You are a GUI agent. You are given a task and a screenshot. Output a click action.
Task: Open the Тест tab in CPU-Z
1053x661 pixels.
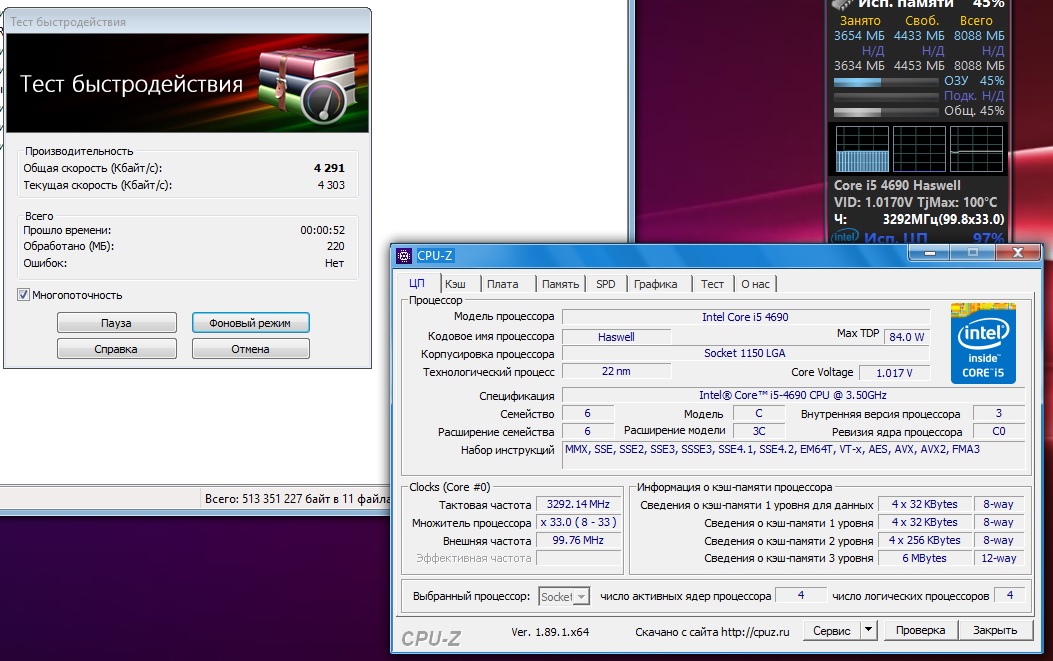coord(713,284)
